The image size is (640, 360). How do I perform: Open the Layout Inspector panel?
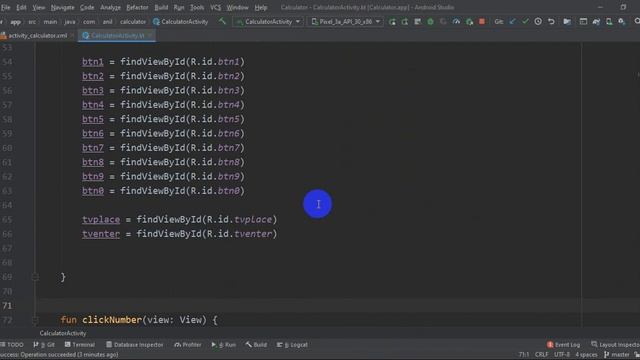[x=616, y=345]
